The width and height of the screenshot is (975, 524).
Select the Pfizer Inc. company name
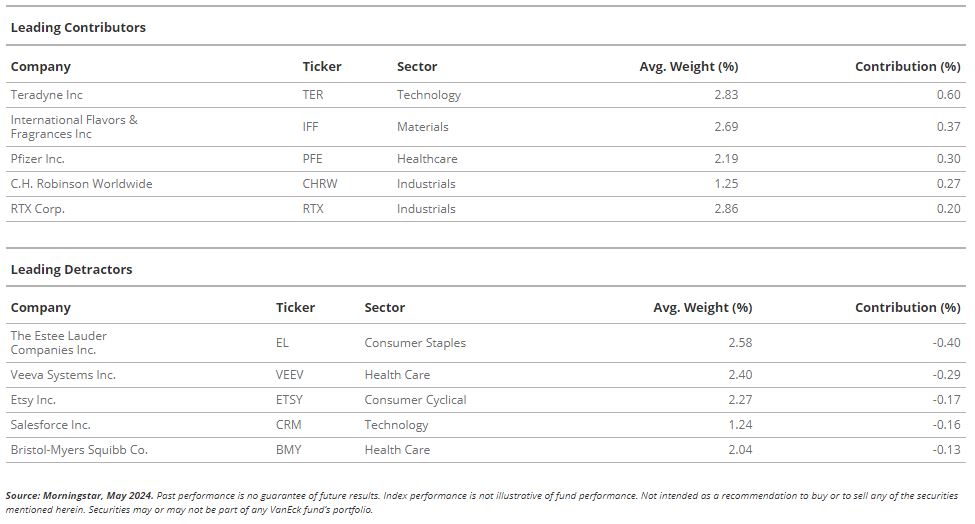click(x=37, y=159)
